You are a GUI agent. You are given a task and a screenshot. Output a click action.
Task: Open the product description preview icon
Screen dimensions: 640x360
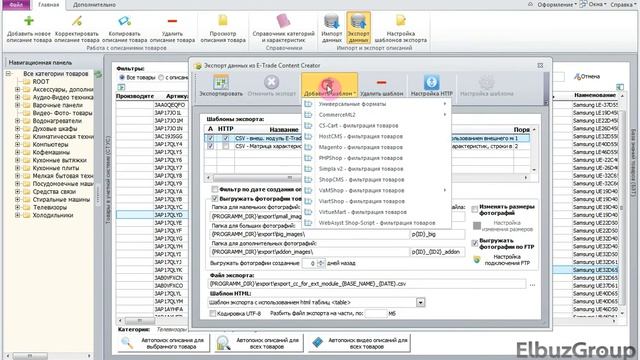tap(223, 20)
